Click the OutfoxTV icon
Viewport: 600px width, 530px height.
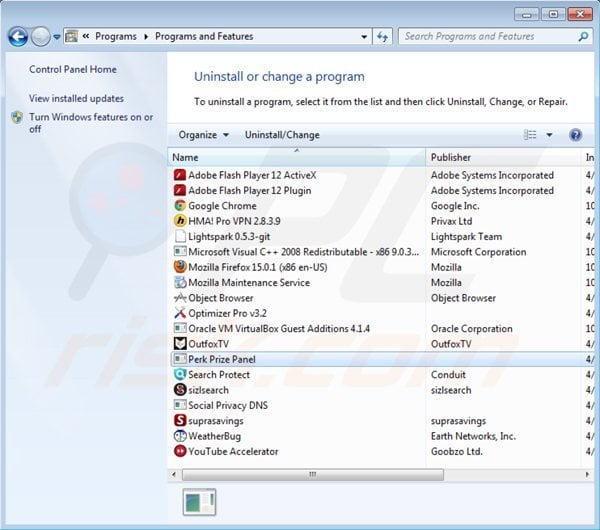[x=180, y=344]
